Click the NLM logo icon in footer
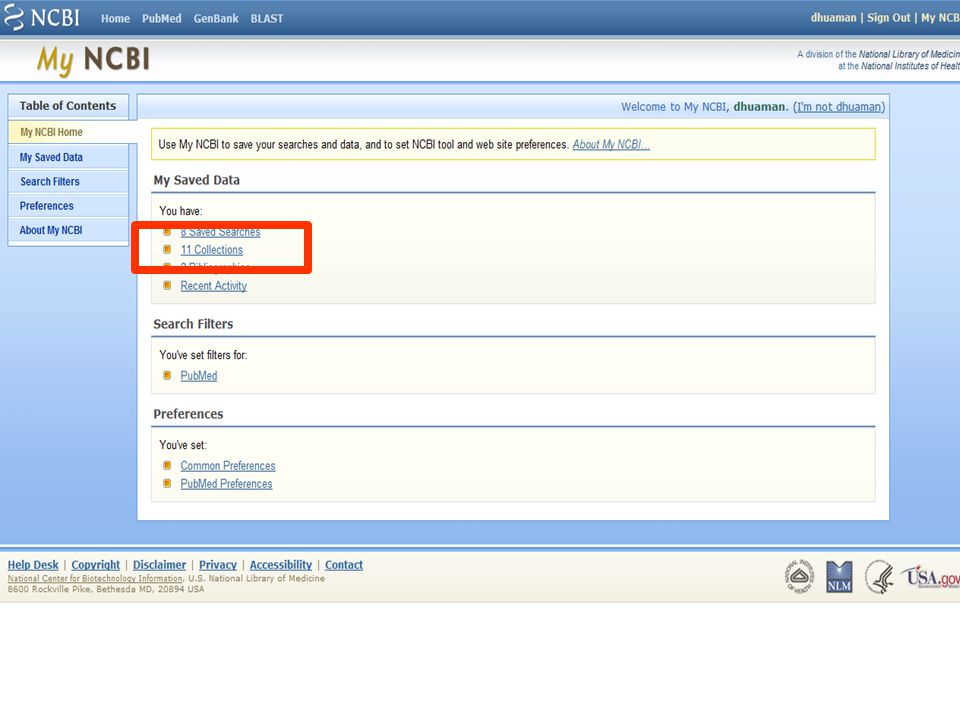The width and height of the screenshot is (960, 720). click(x=839, y=577)
